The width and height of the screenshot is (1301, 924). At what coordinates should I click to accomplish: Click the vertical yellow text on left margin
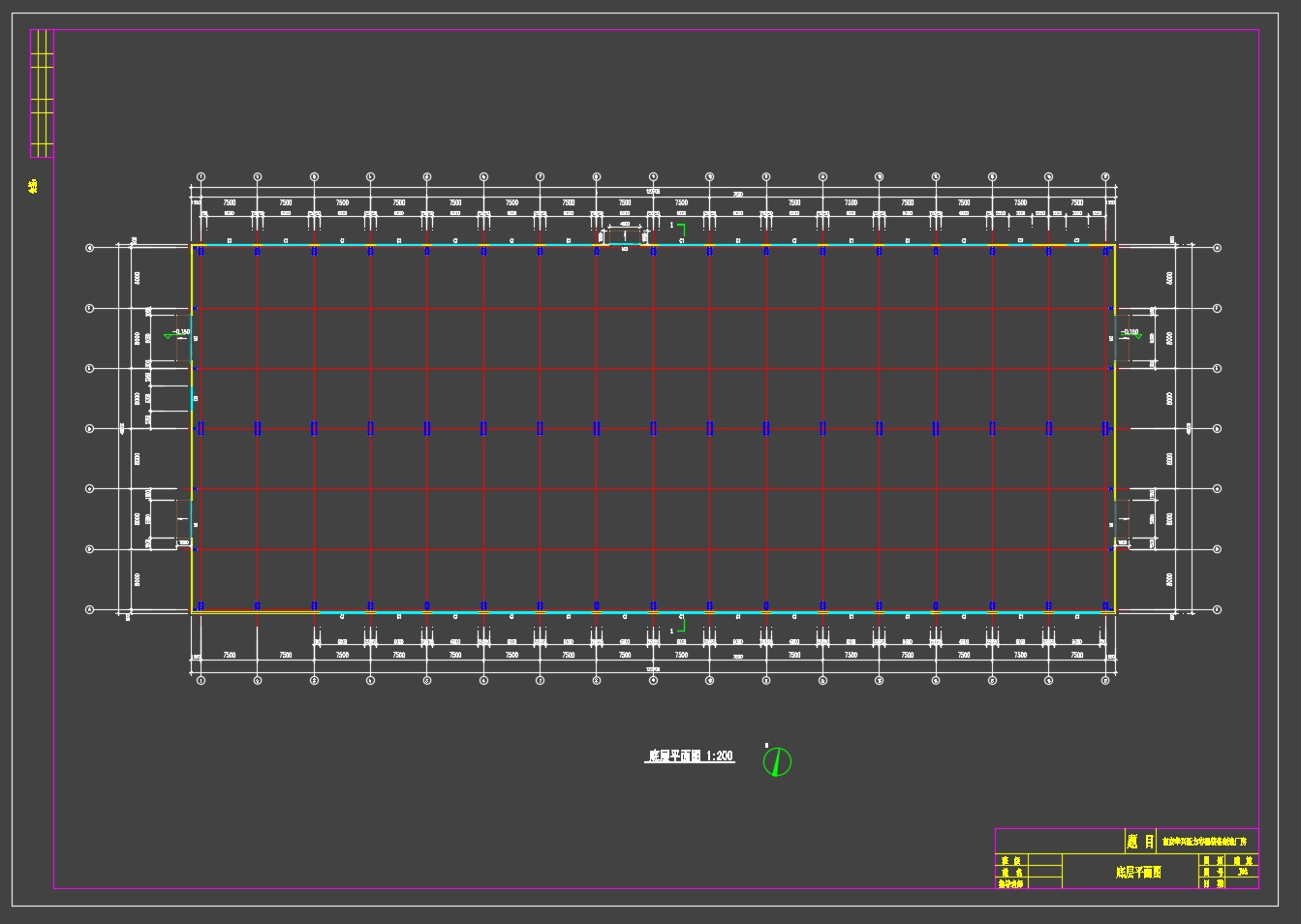(x=33, y=185)
